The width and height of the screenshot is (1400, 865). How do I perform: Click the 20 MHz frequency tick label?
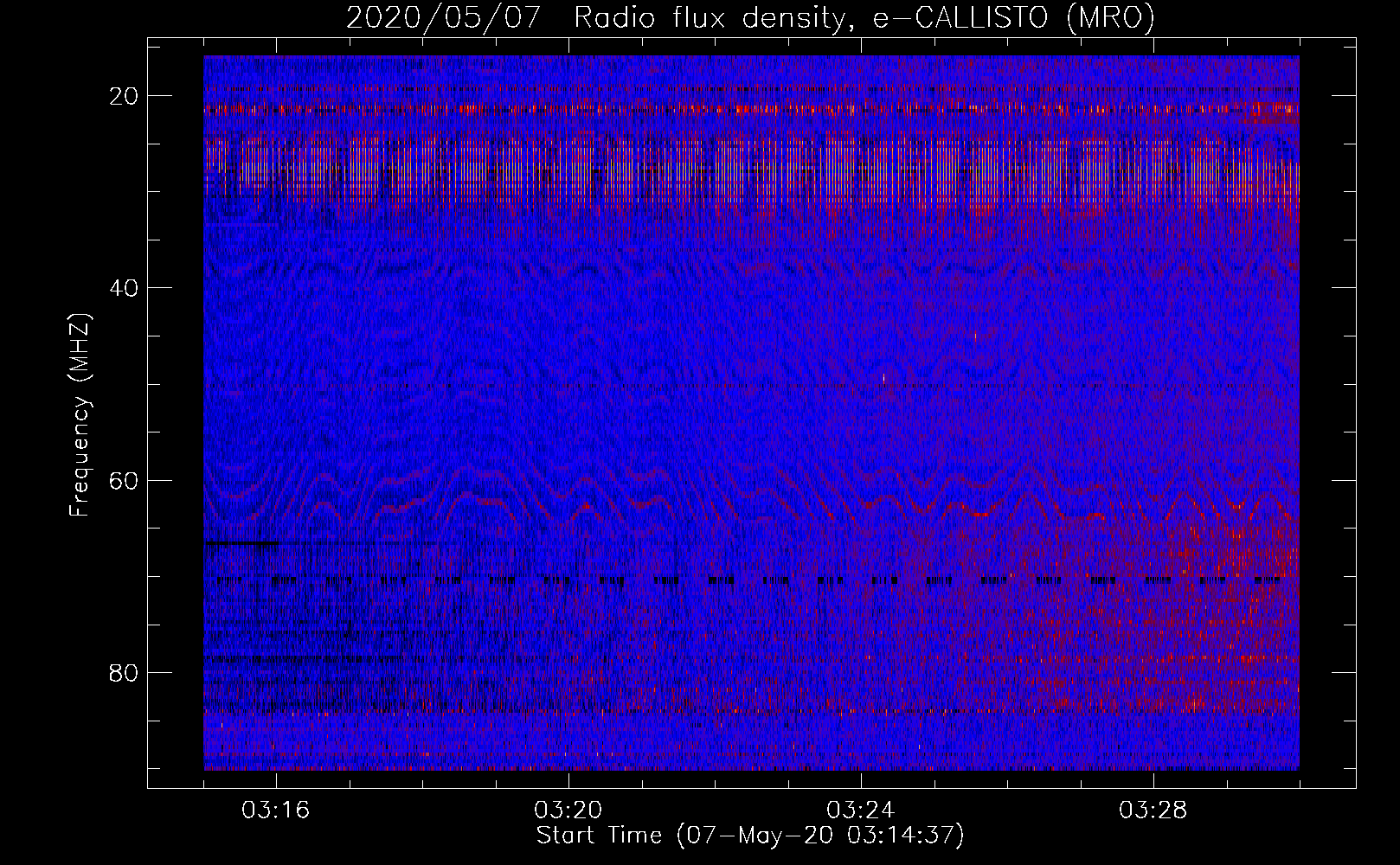pos(125,96)
